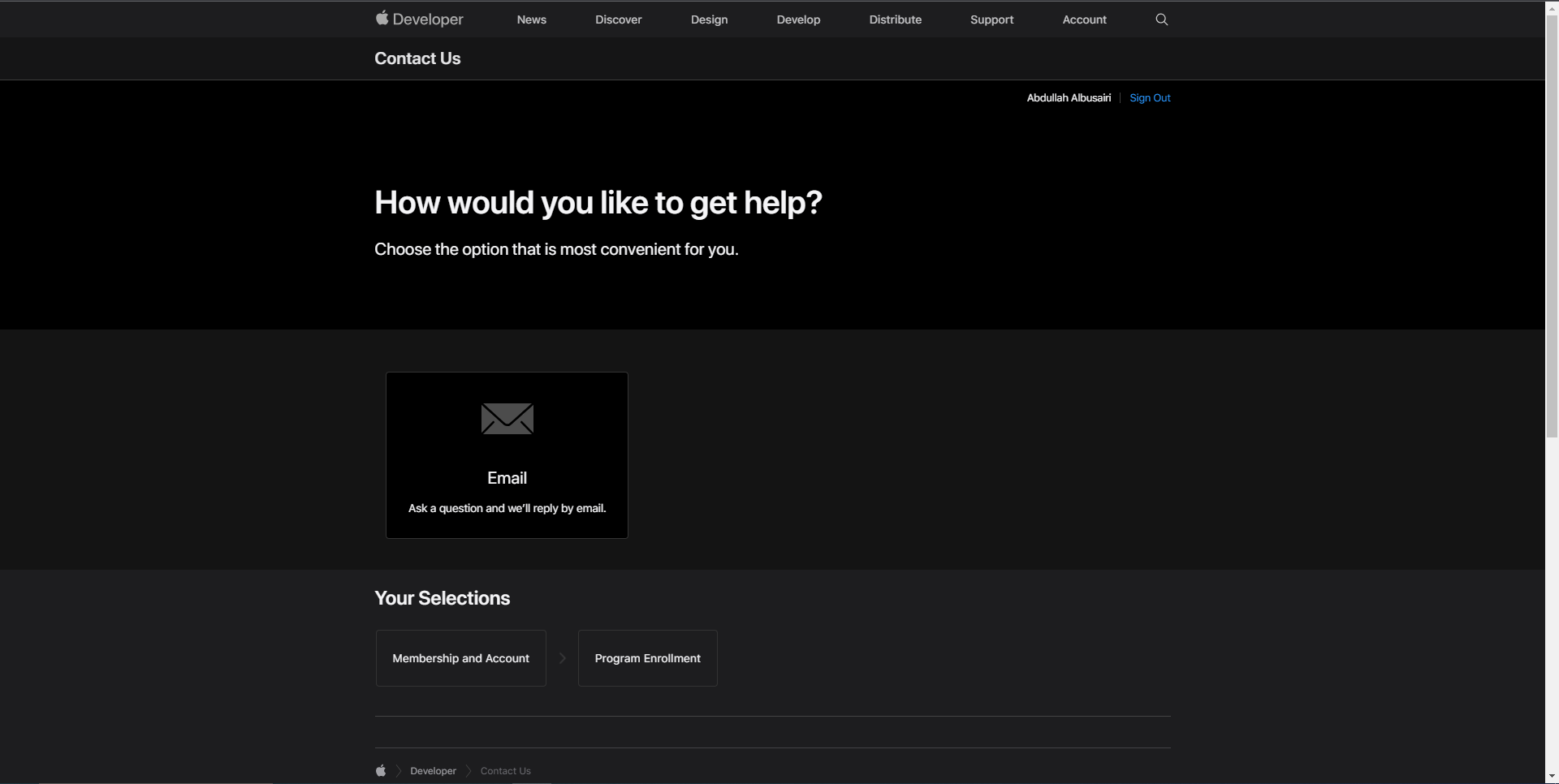
Task: Click the Email envelope icon
Action: pyautogui.click(x=507, y=419)
